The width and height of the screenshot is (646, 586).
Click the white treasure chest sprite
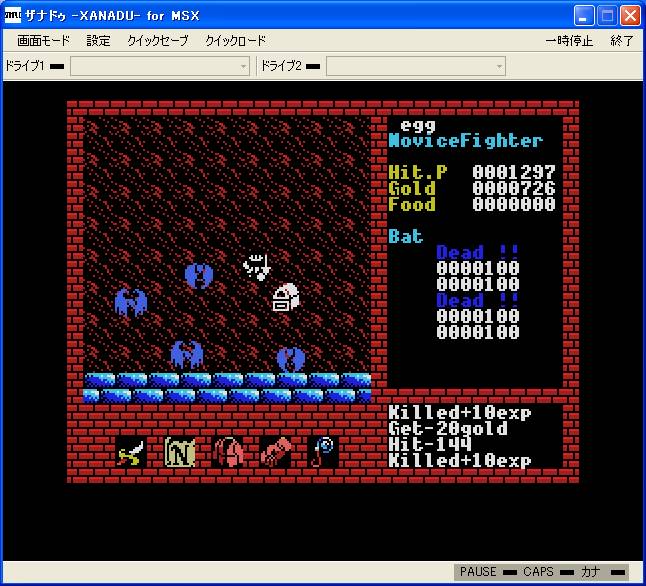click(x=286, y=297)
